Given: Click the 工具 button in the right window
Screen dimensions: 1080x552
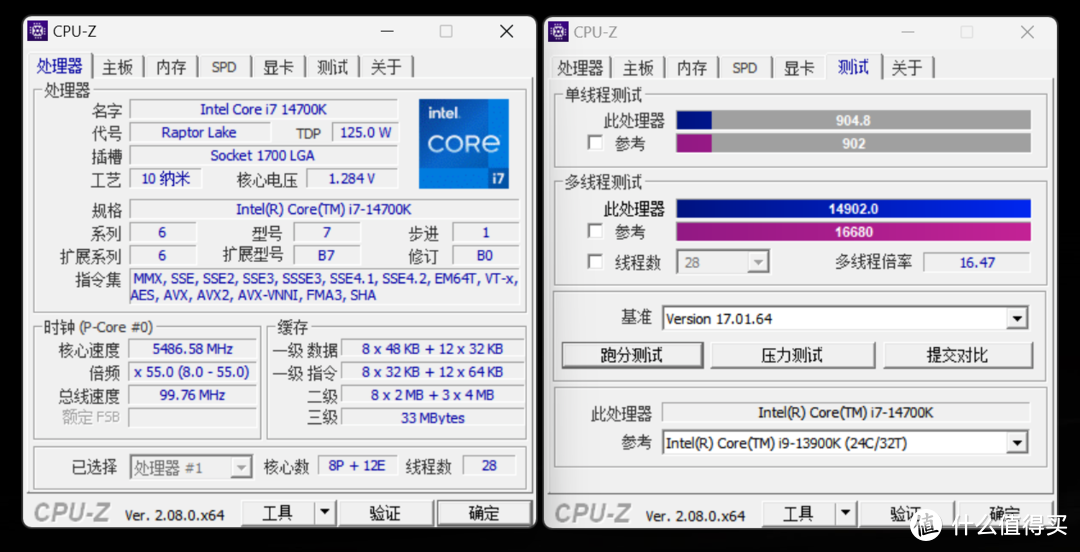Looking at the screenshot, I should click(x=799, y=514).
